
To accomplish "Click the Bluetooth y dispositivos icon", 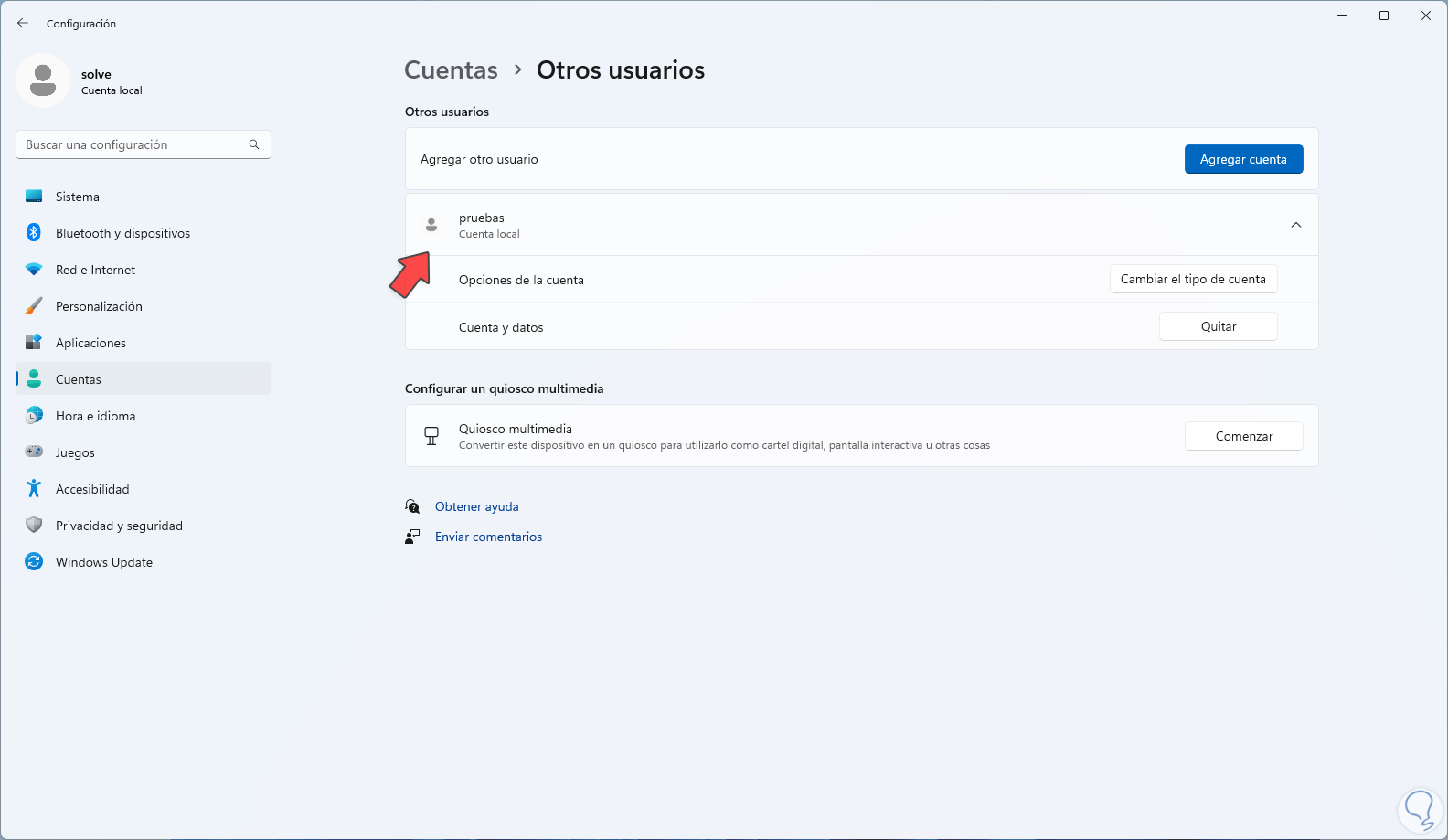I will click(34, 233).
